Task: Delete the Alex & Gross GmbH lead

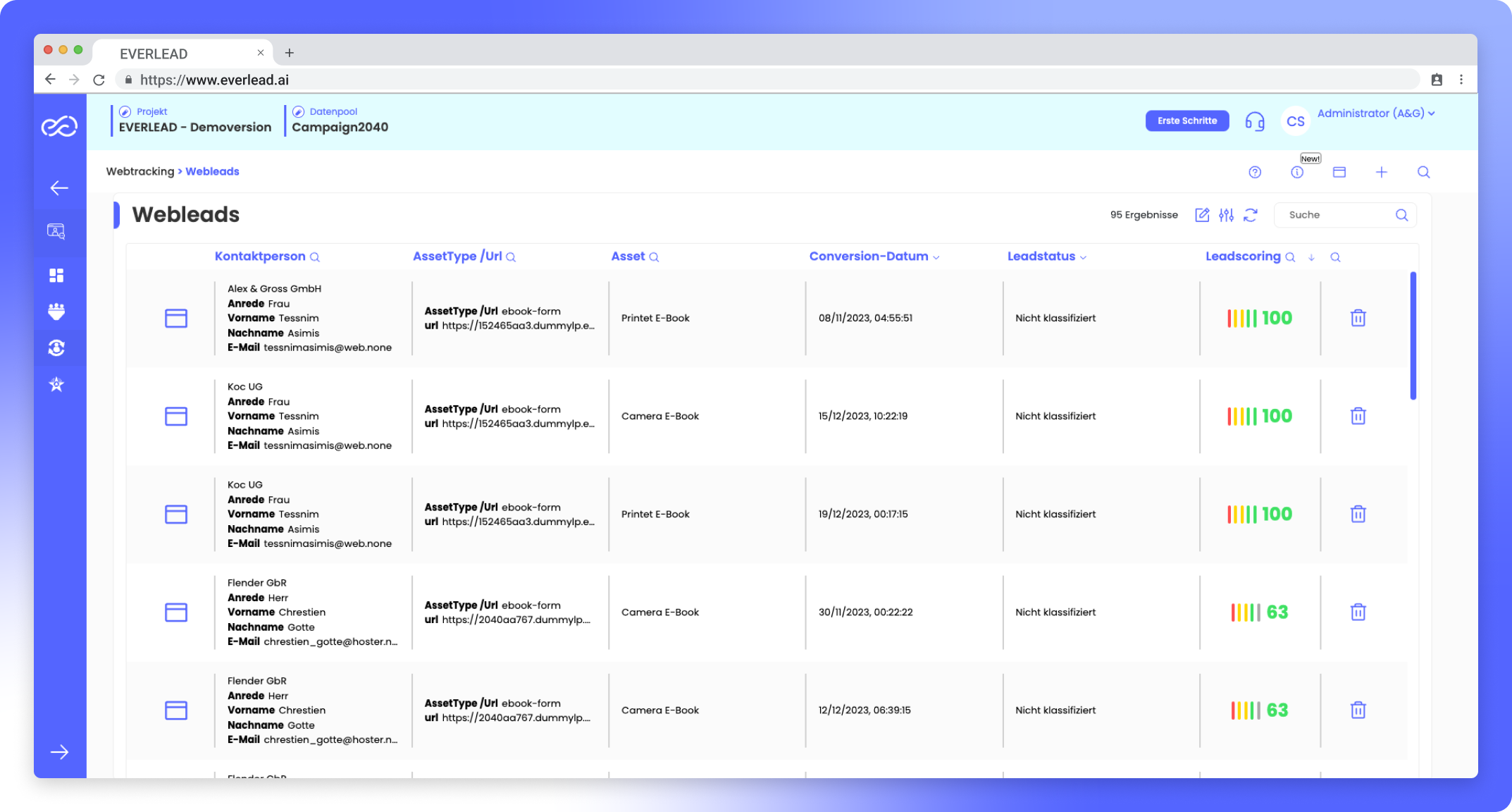Action: [x=1358, y=318]
